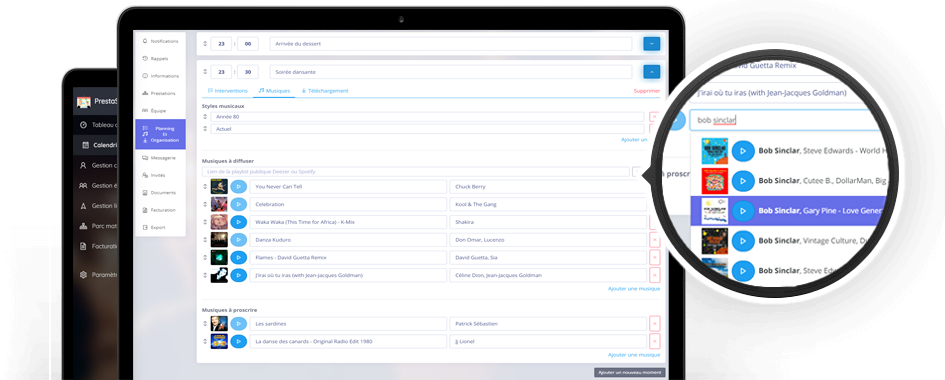Click the Deezer or Spotify playlist link field
The width and height of the screenshot is (945, 380).
[416, 172]
